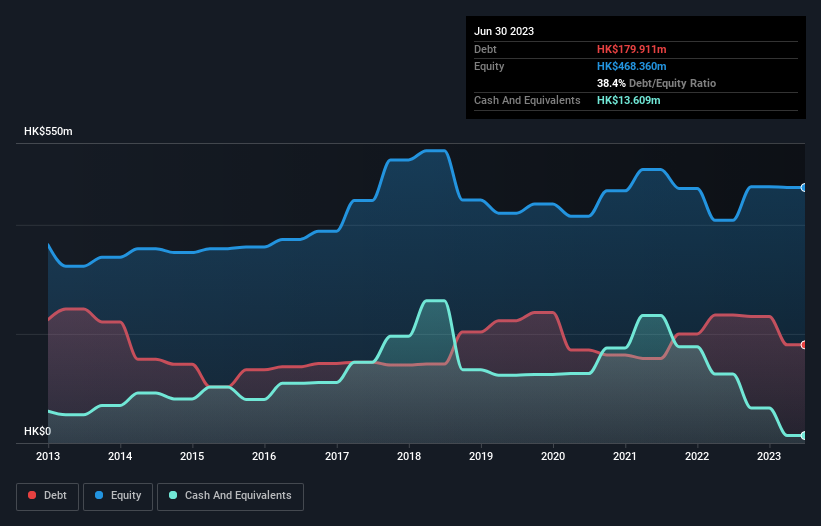Toggle Cash And Equivalents legend button
The height and width of the screenshot is (526, 821).
(x=230, y=496)
